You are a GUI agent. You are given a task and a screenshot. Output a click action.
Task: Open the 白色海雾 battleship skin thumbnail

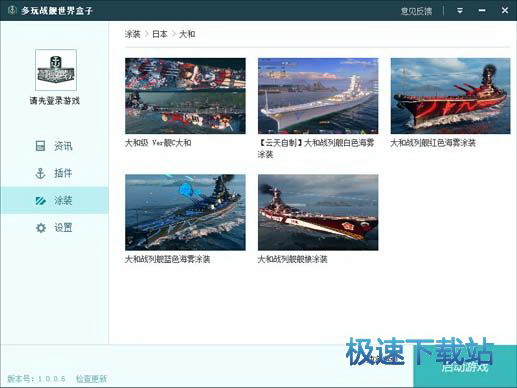point(318,96)
